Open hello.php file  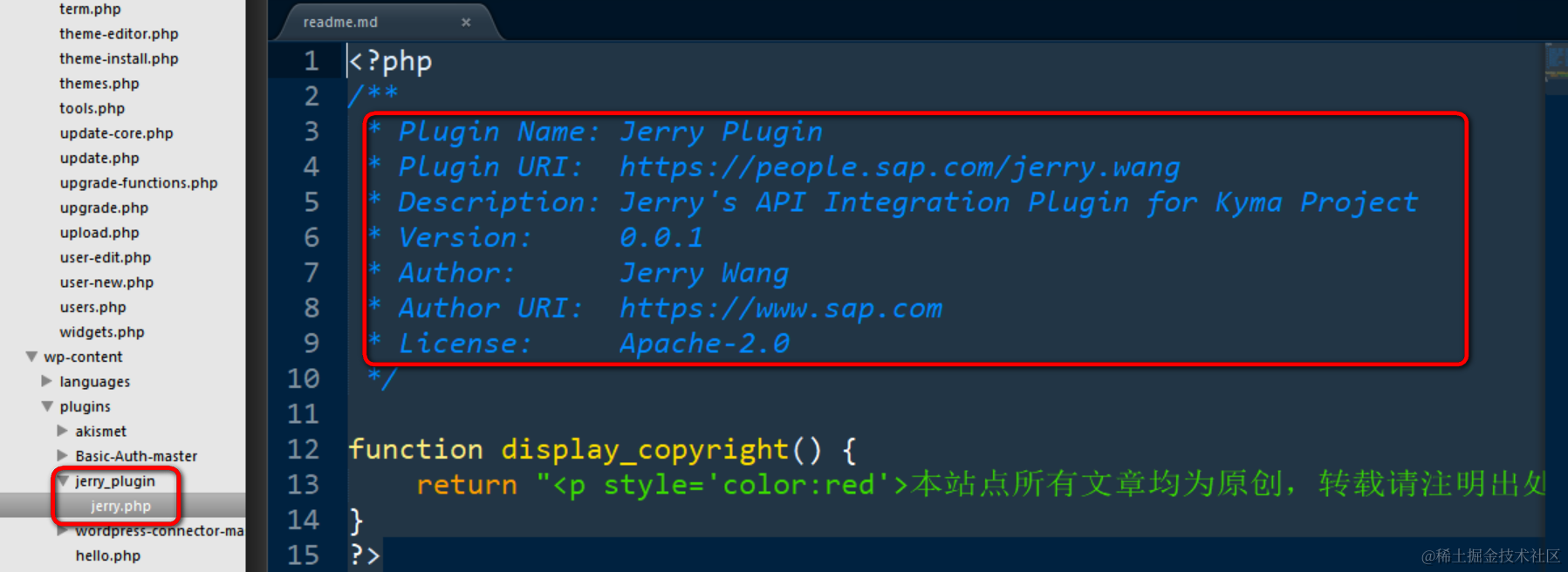(x=107, y=555)
